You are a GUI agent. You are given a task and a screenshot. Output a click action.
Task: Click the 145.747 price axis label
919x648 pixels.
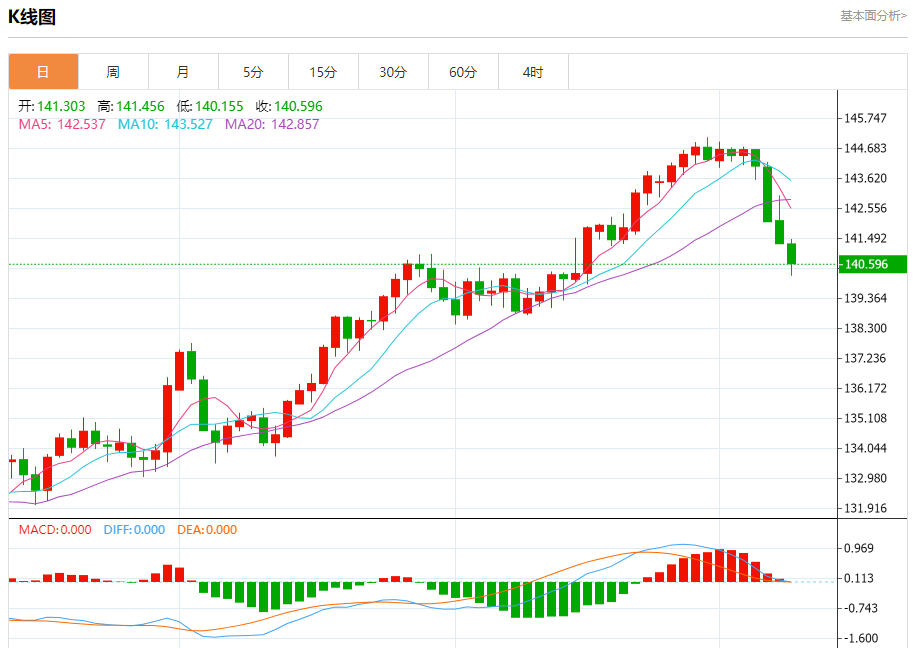[865, 118]
